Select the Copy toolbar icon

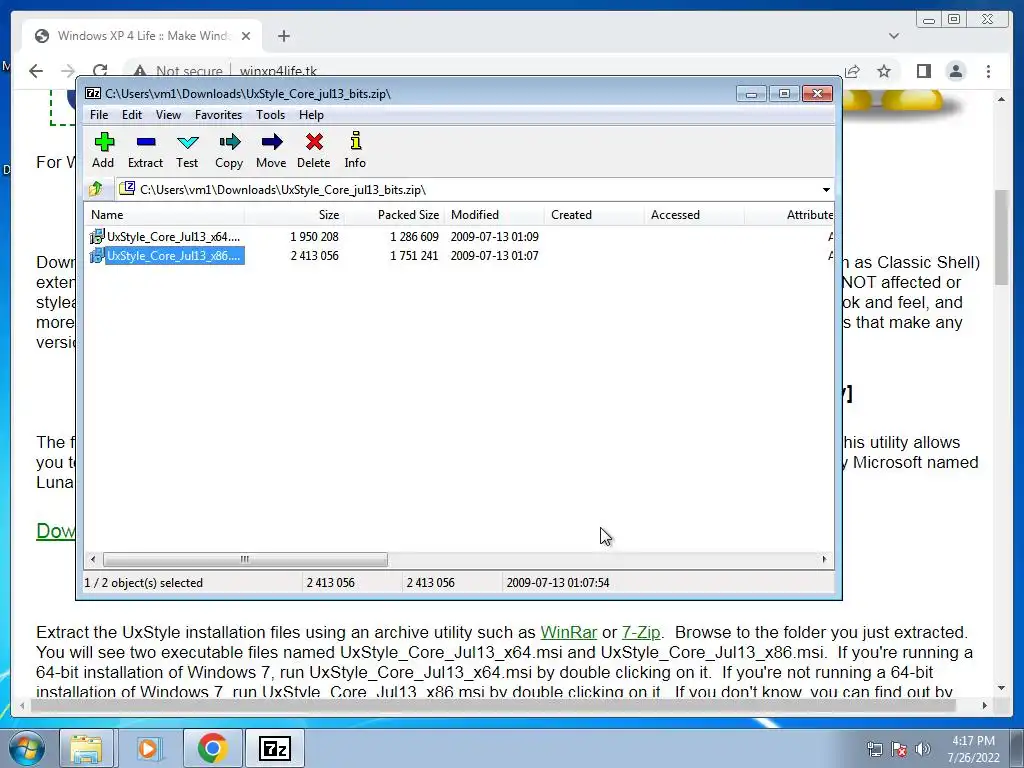coord(229,151)
